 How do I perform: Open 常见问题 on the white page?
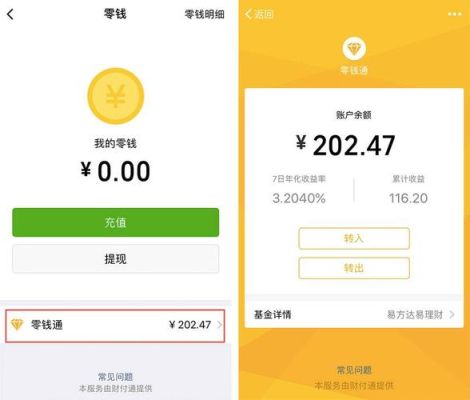click(x=116, y=377)
